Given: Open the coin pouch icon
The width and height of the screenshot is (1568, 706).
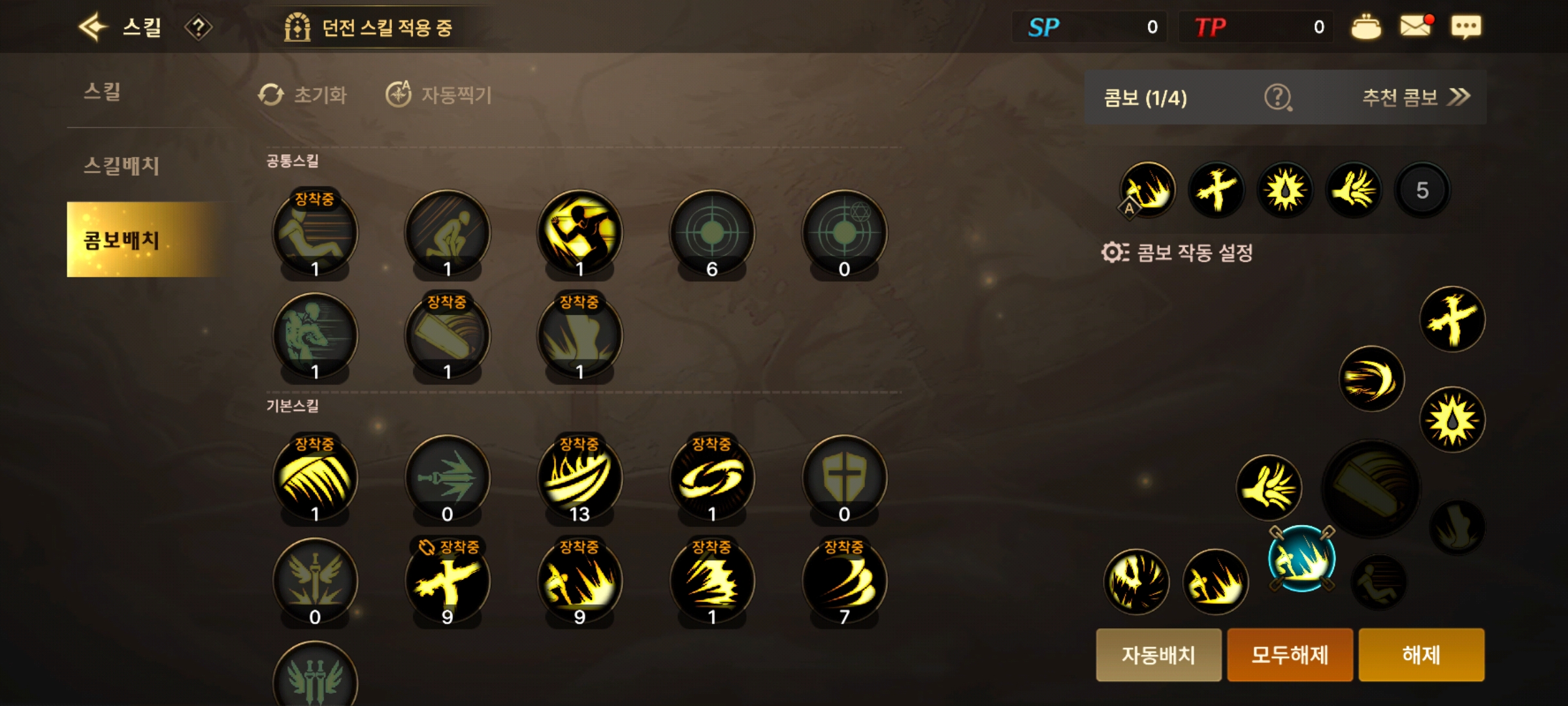Looking at the screenshot, I should (1366, 27).
